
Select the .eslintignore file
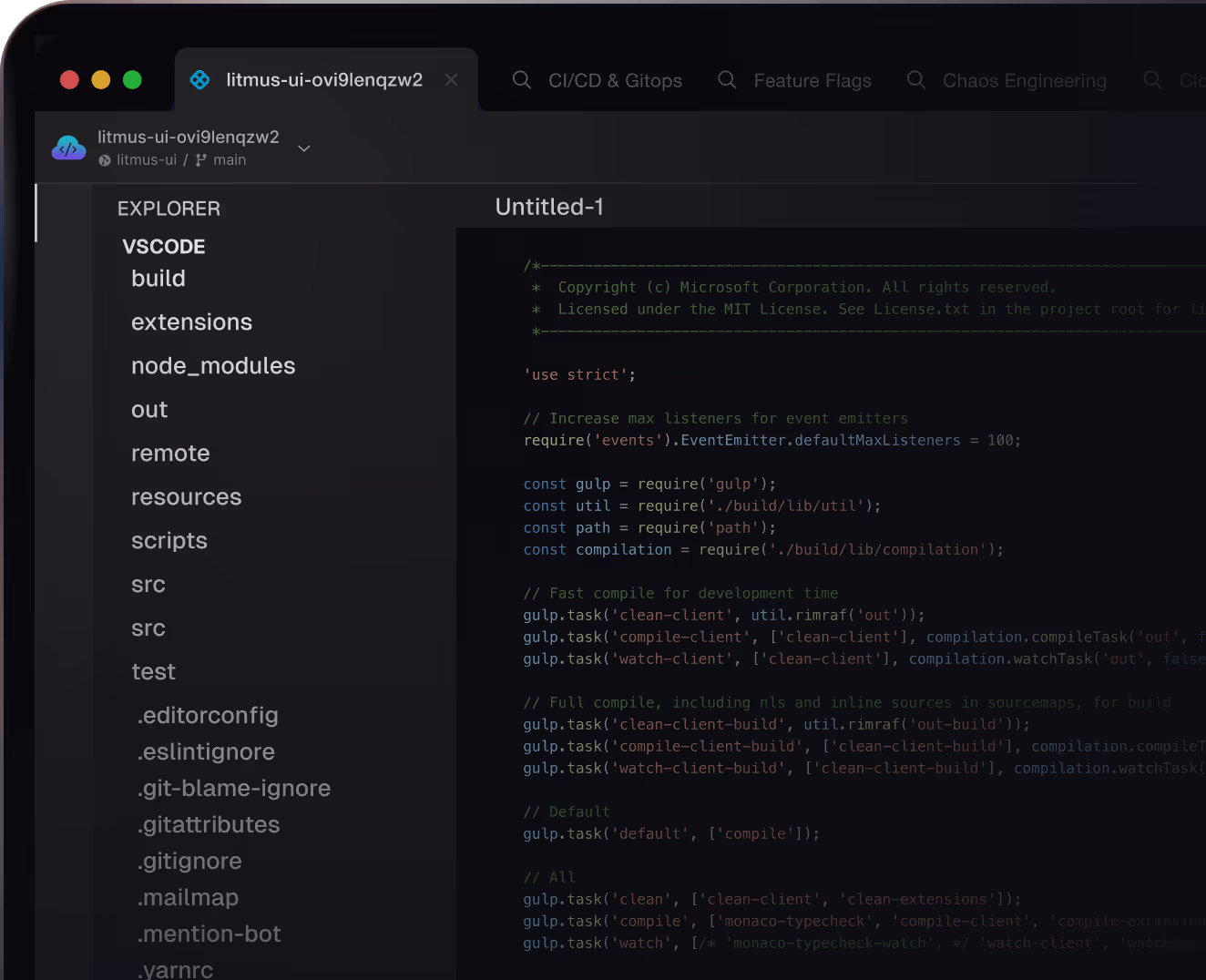[206, 752]
